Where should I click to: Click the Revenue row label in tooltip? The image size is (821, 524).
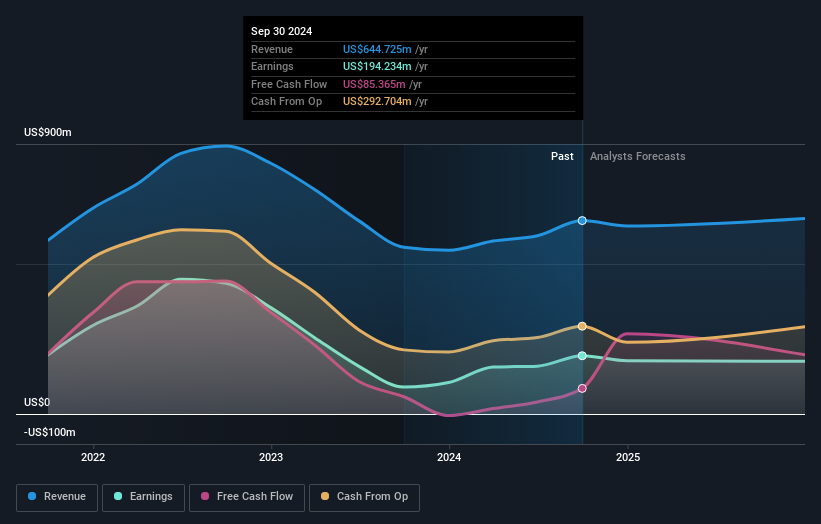coord(272,49)
